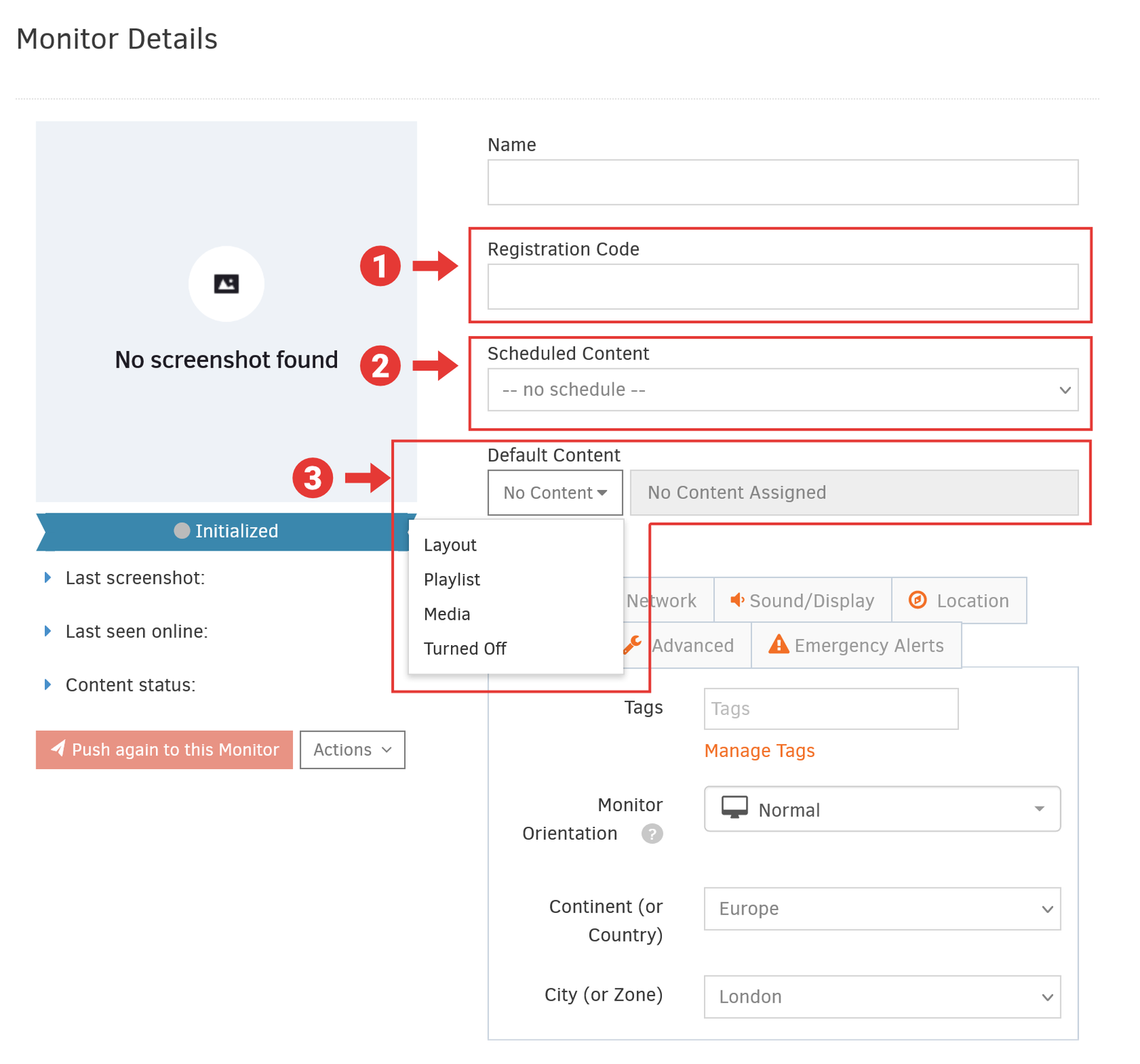Click the screenshot placeholder image icon

click(x=227, y=284)
